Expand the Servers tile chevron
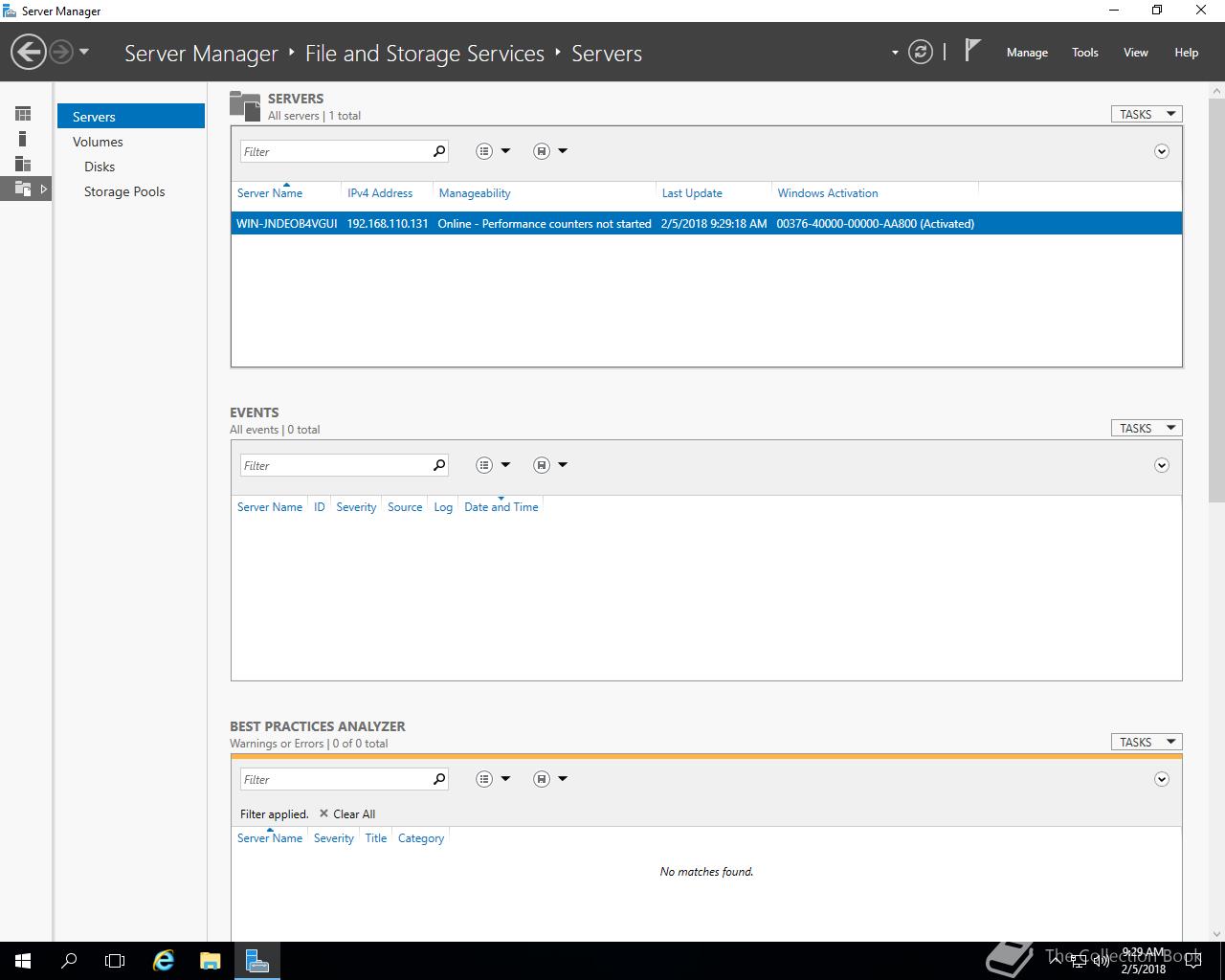 1161,151
